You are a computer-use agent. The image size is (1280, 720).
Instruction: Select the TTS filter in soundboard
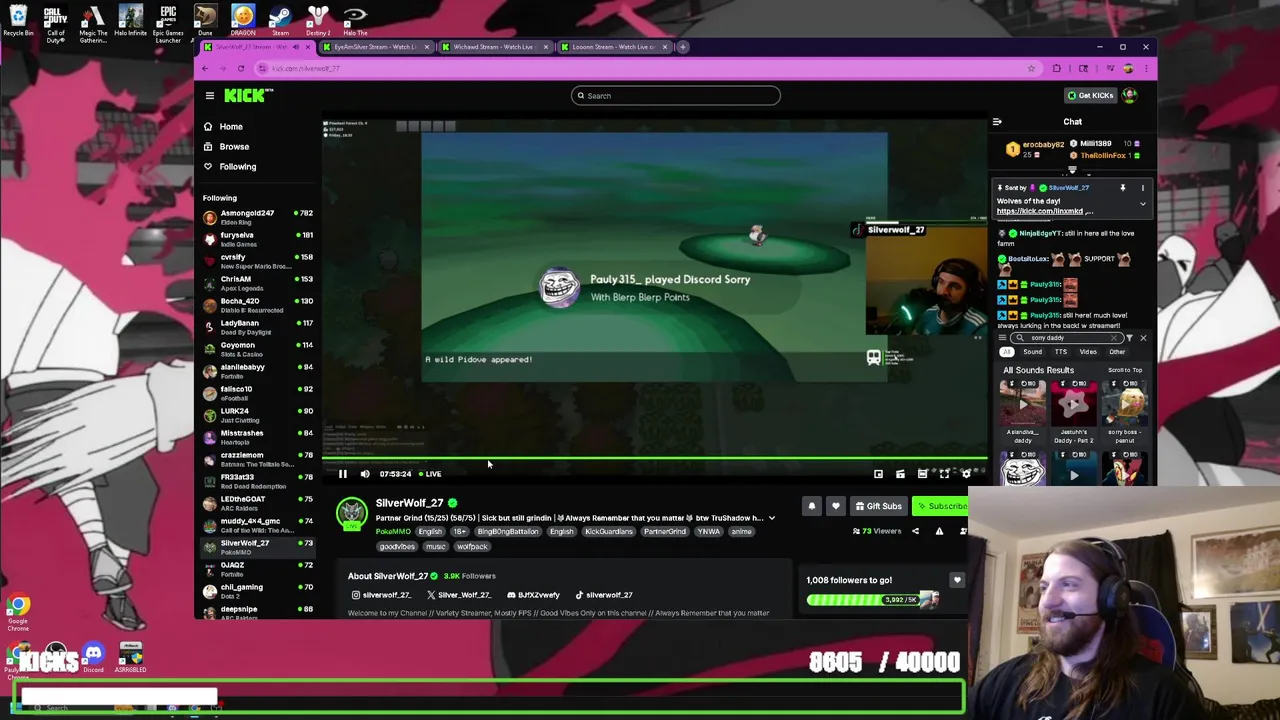pos(1061,352)
